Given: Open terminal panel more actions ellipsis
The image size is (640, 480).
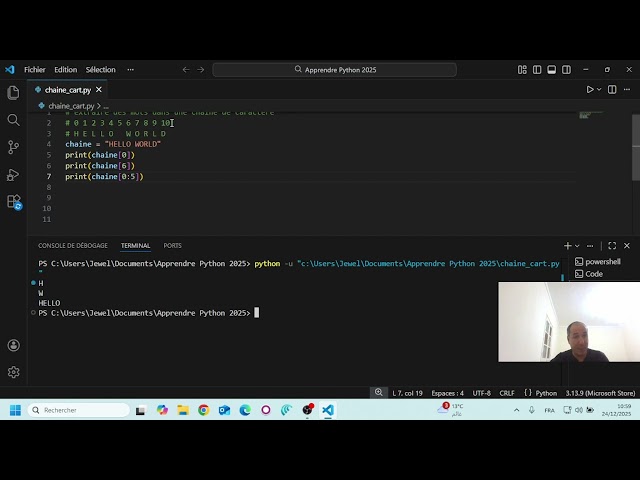Looking at the screenshot, I should (x=590, y=246).
